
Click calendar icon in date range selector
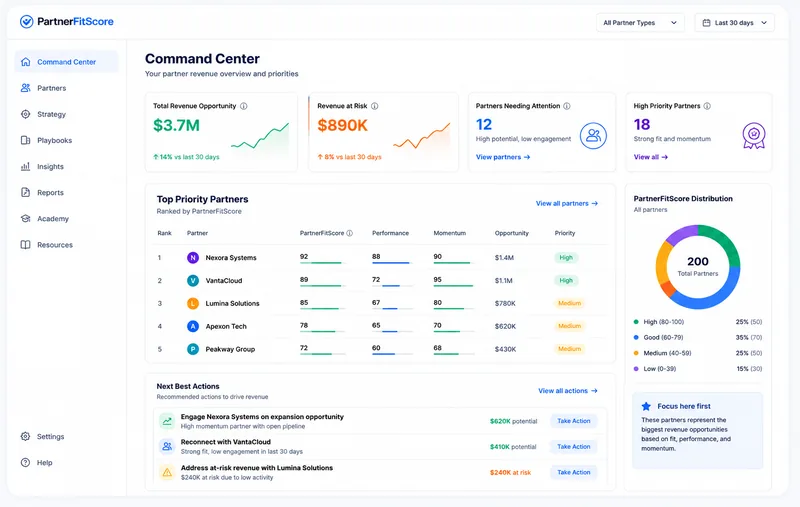coord(706,22)
